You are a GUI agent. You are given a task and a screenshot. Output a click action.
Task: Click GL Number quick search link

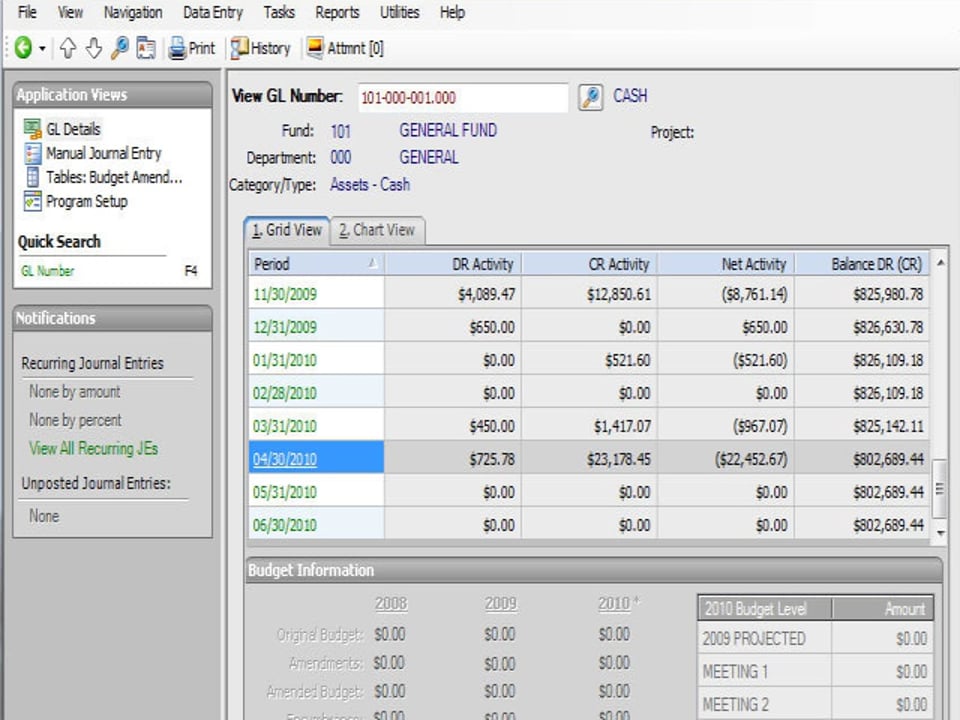coord(47,271)
